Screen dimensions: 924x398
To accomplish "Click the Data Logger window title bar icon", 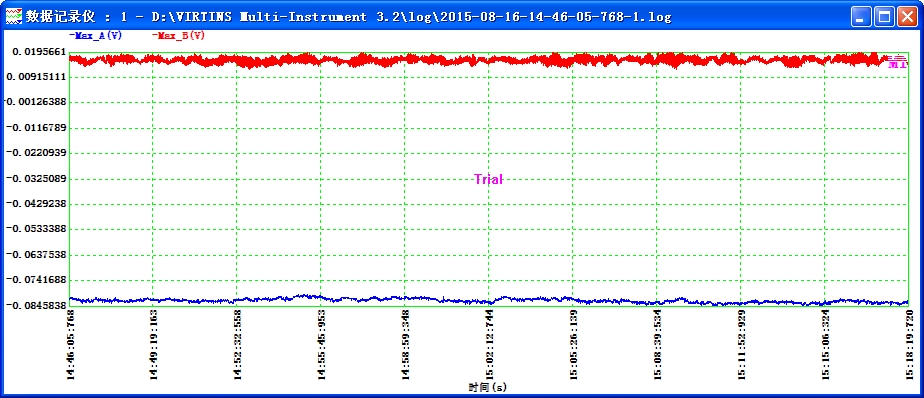I will pos(13,16).
